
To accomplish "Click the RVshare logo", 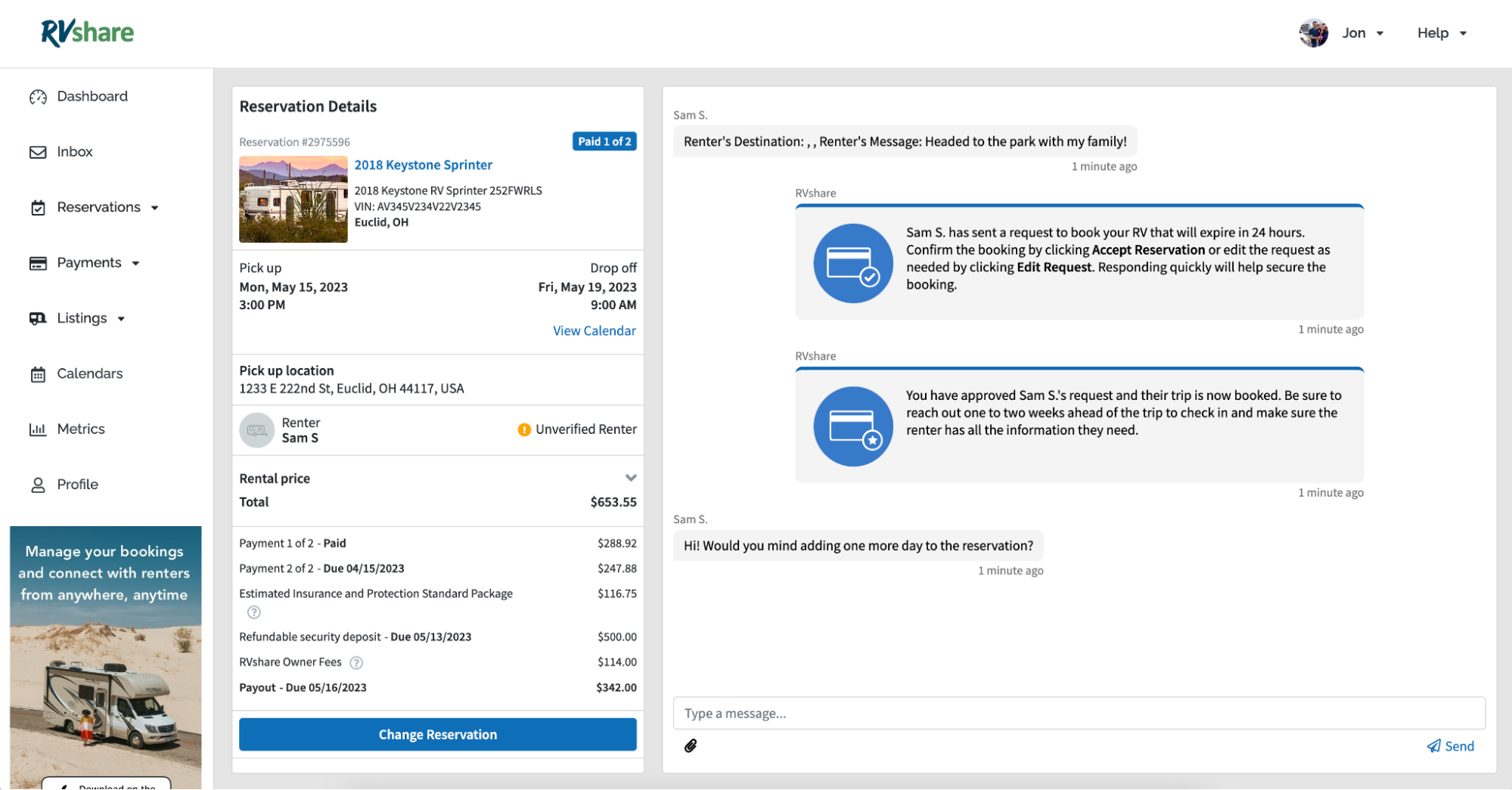I will [87, 33].
